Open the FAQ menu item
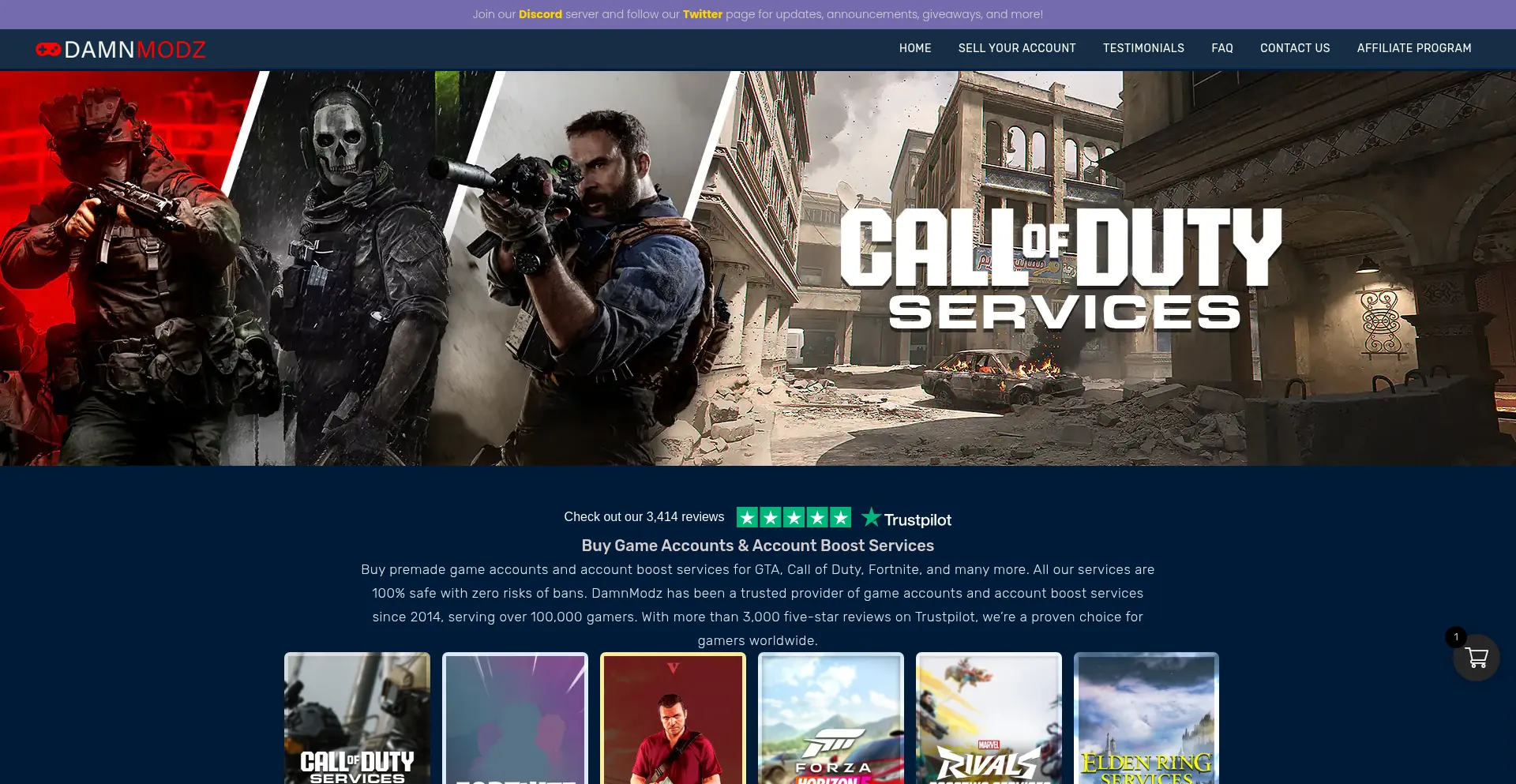Viewport: 1516px width, 784px height. point(1222,48)
